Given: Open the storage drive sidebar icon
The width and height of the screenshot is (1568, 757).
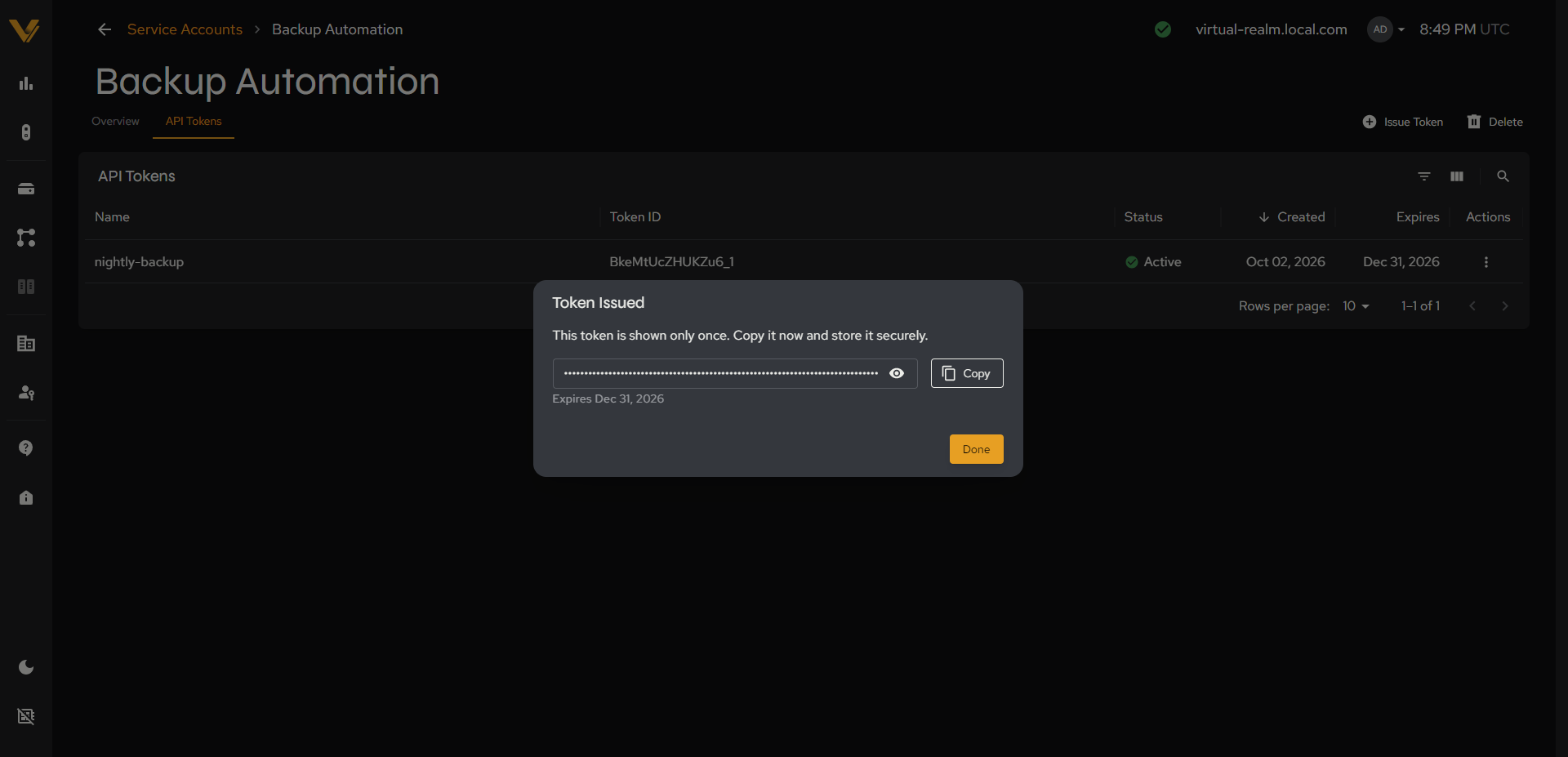Looking at the screenshot, I should pos(26,189).
